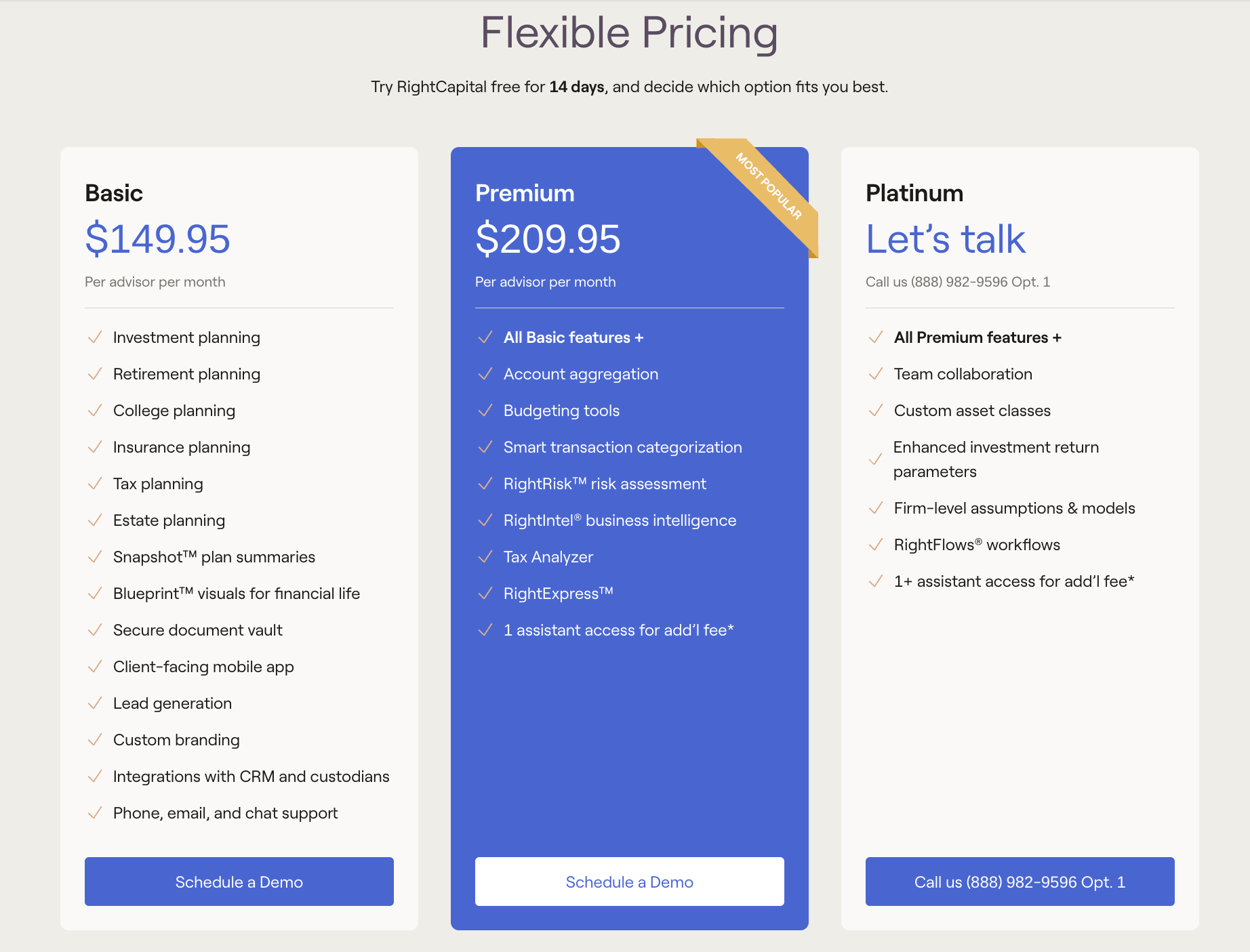Select the $209.95 Premium price

[x=548, y=239]
